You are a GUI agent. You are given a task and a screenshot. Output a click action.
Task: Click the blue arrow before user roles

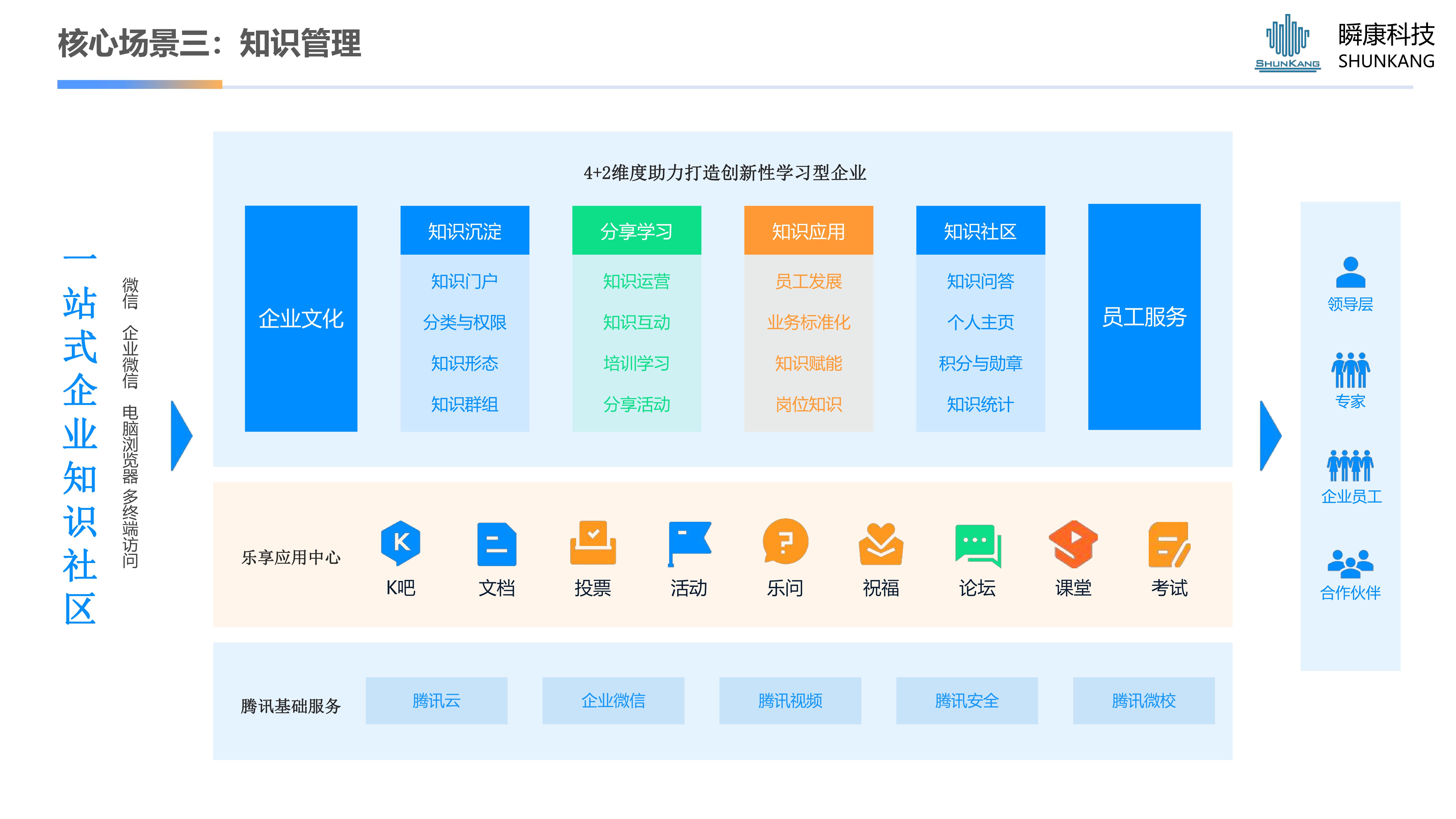[x=1271, y=436]
